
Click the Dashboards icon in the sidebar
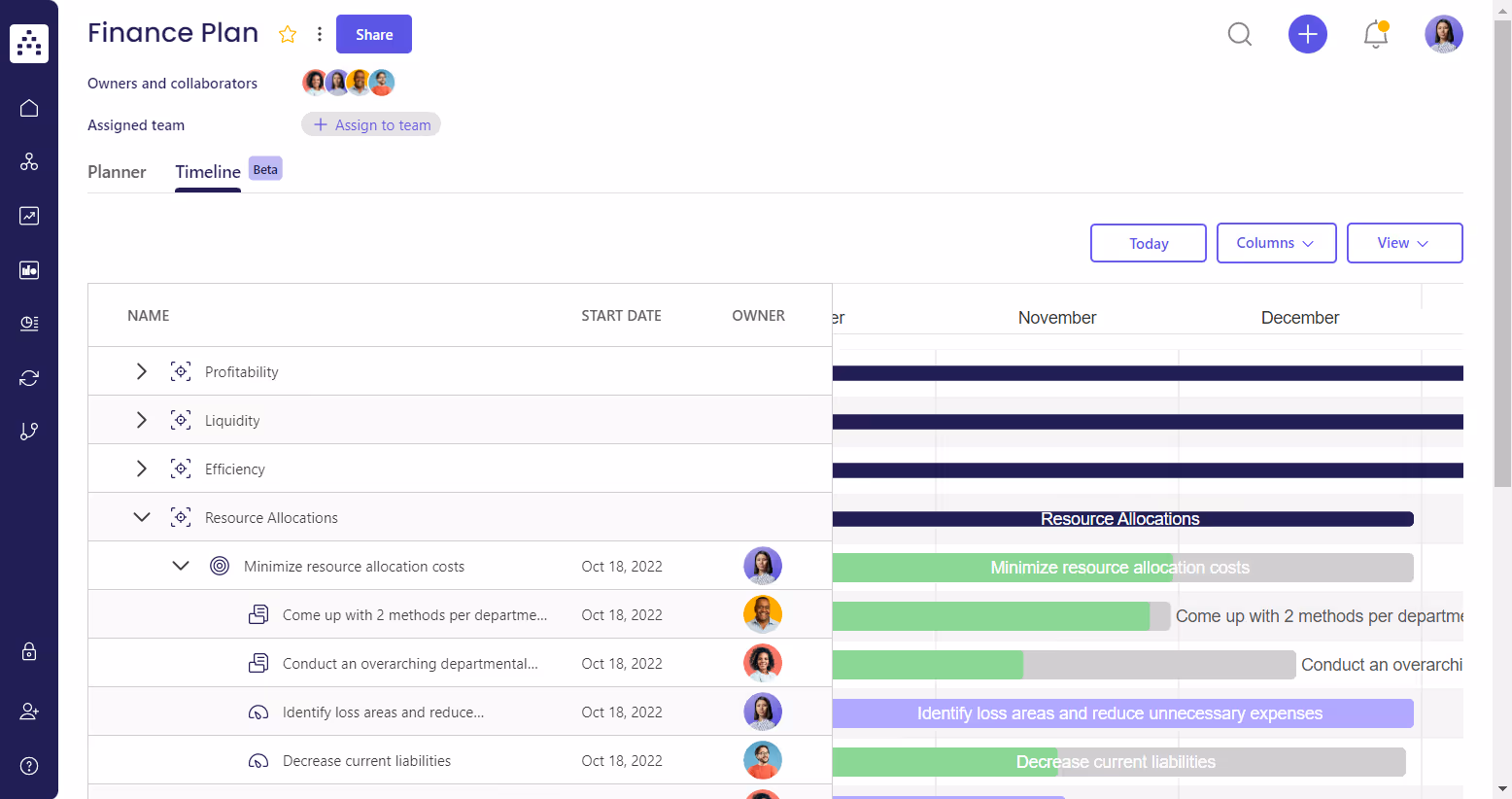[28, 270]
